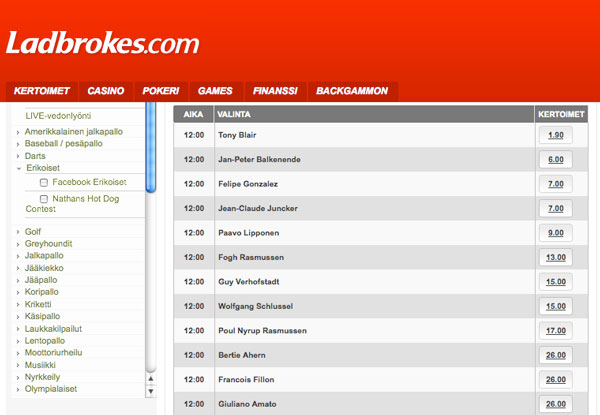The height and width of the screenshot is (415, 600).
Task: Expand the Greyhoundit category arrow
Action: tap(18, 244)
